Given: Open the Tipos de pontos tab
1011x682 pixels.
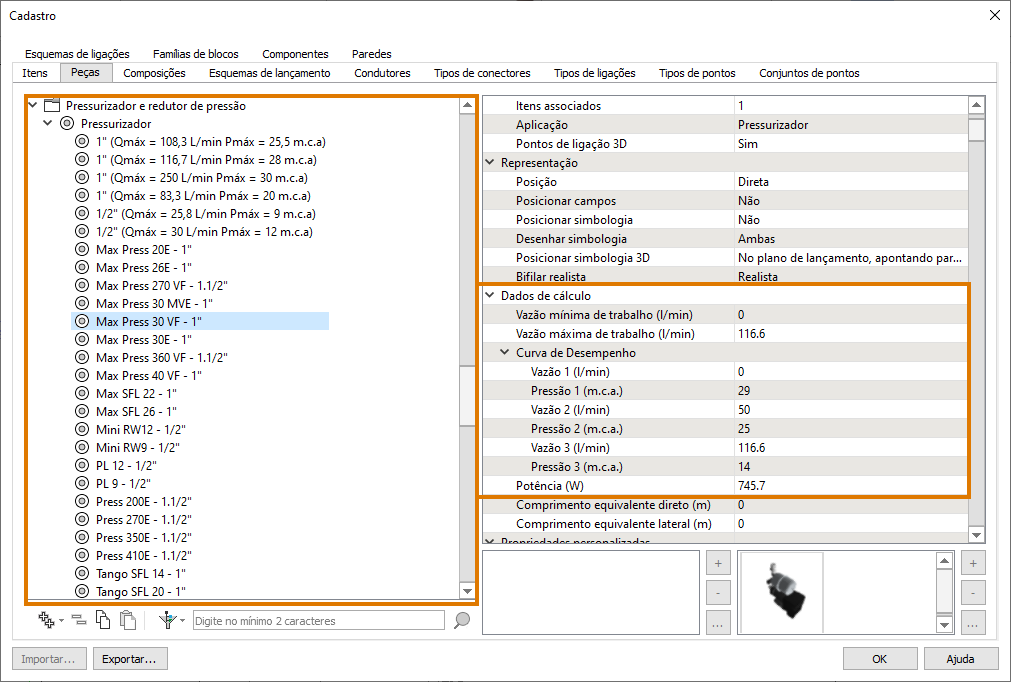Looking at the screenshot, I should [x=697, y=73].
